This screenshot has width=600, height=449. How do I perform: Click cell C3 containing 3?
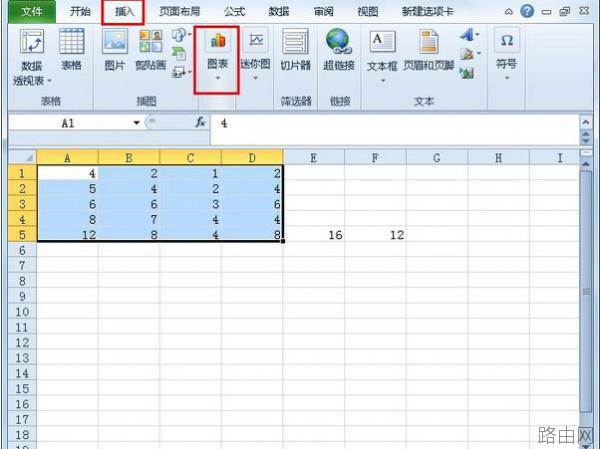(x=191, y=204)
